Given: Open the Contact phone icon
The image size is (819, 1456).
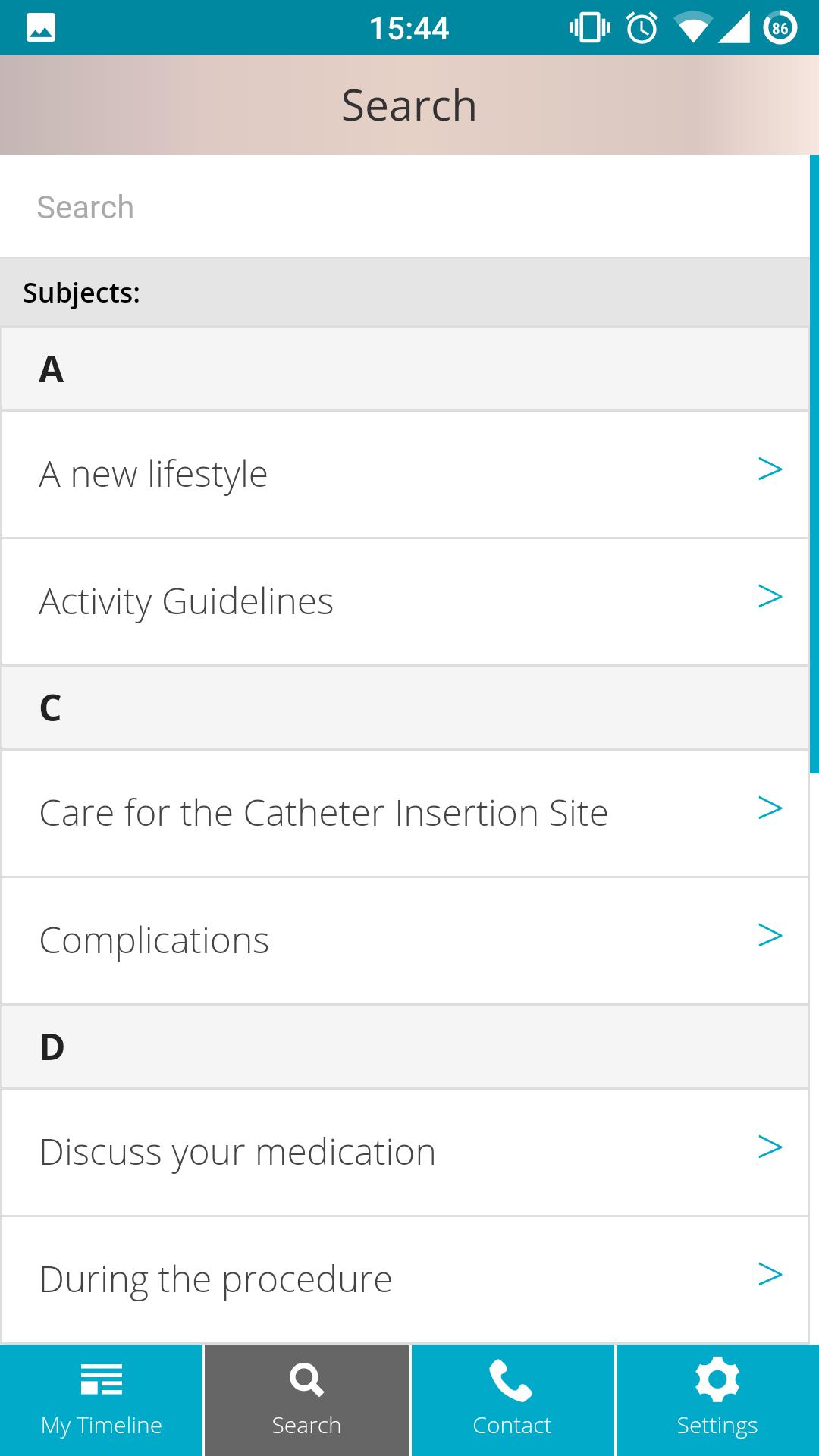Looking at the screenshot, I should (x=512, y=1394).
